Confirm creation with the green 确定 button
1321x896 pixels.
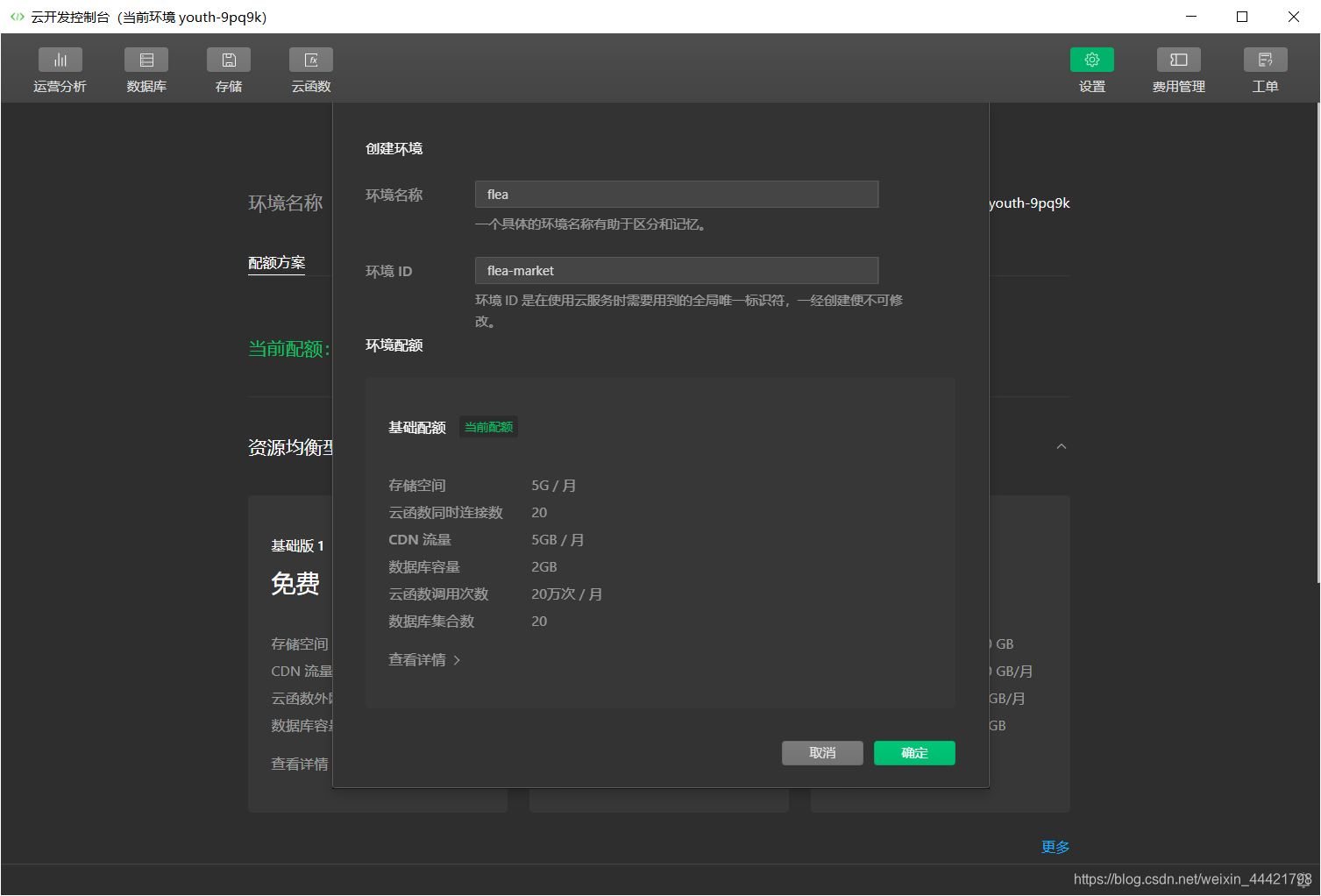(x=914, y=753)
